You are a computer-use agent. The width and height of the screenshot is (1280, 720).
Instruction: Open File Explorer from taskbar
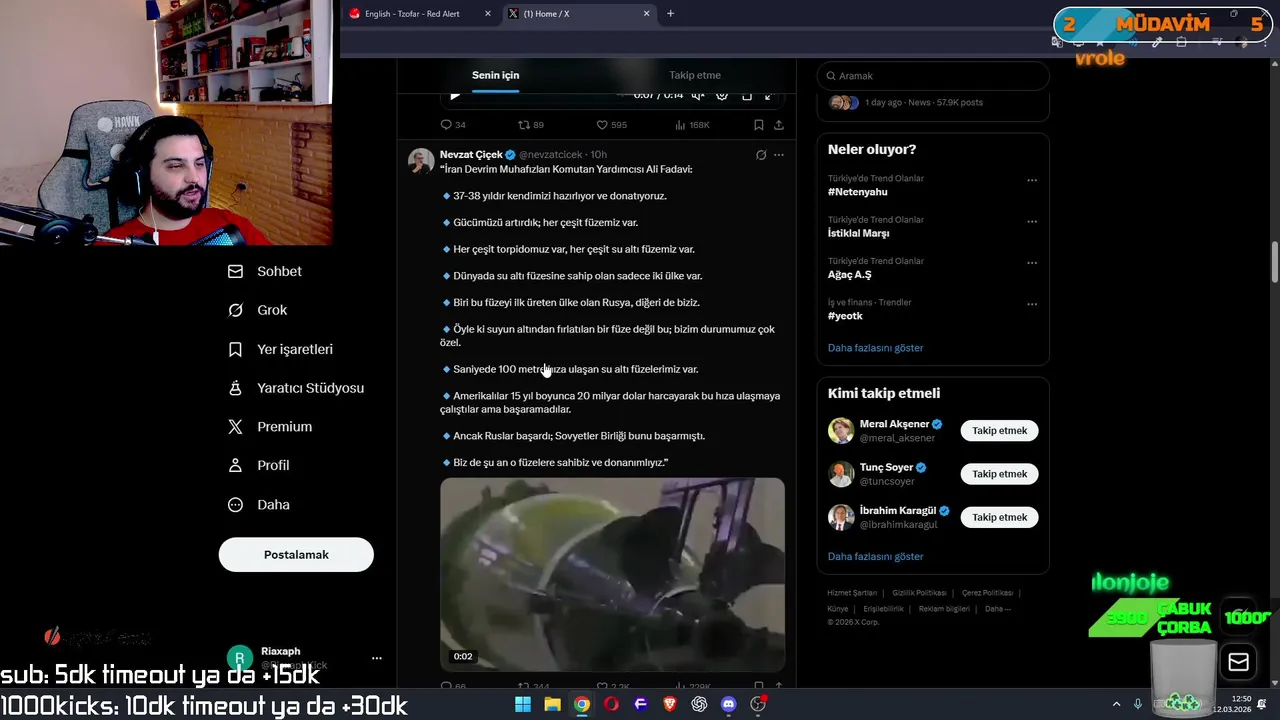(552, 704)
